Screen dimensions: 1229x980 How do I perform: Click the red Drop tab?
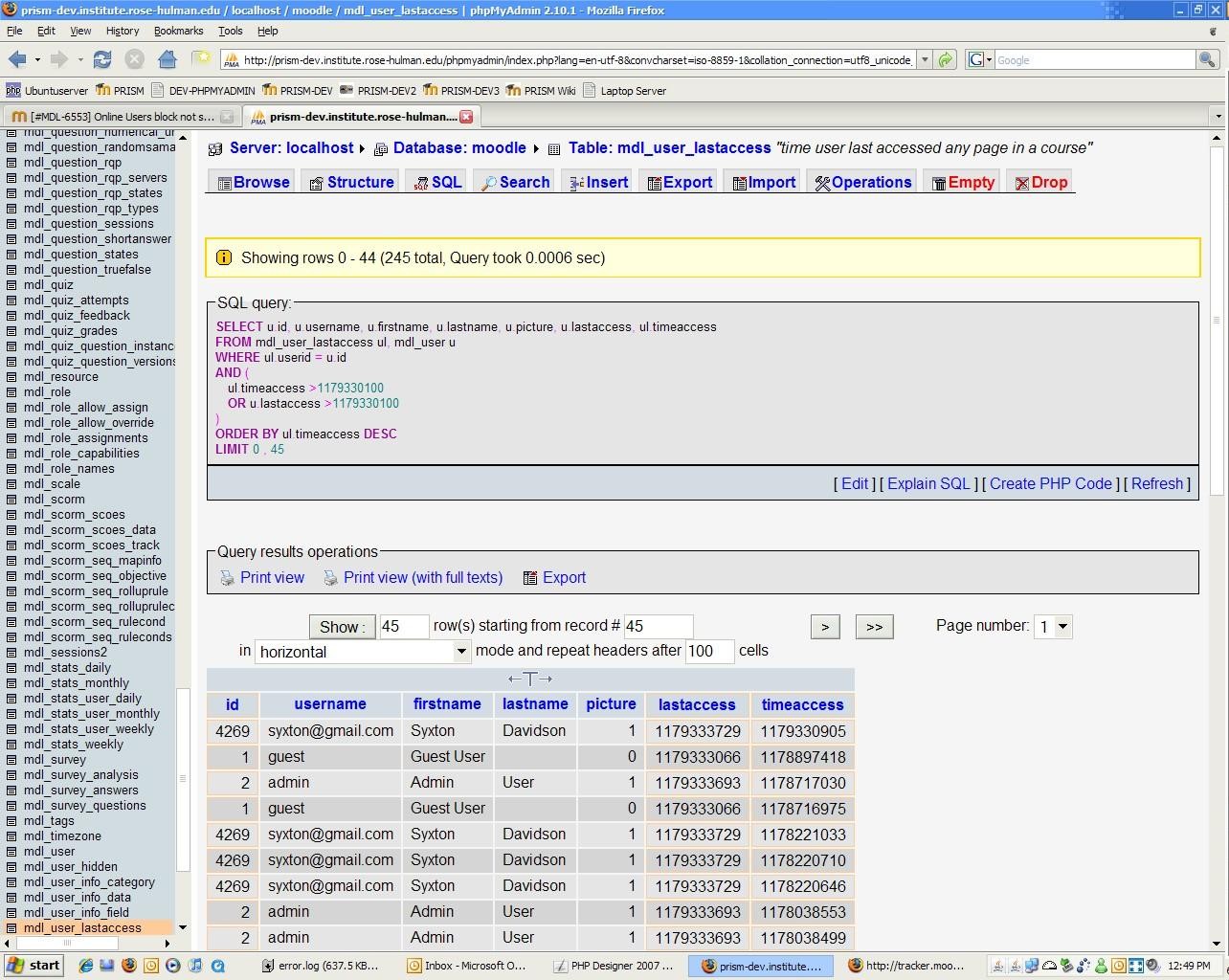[1041, 183]
